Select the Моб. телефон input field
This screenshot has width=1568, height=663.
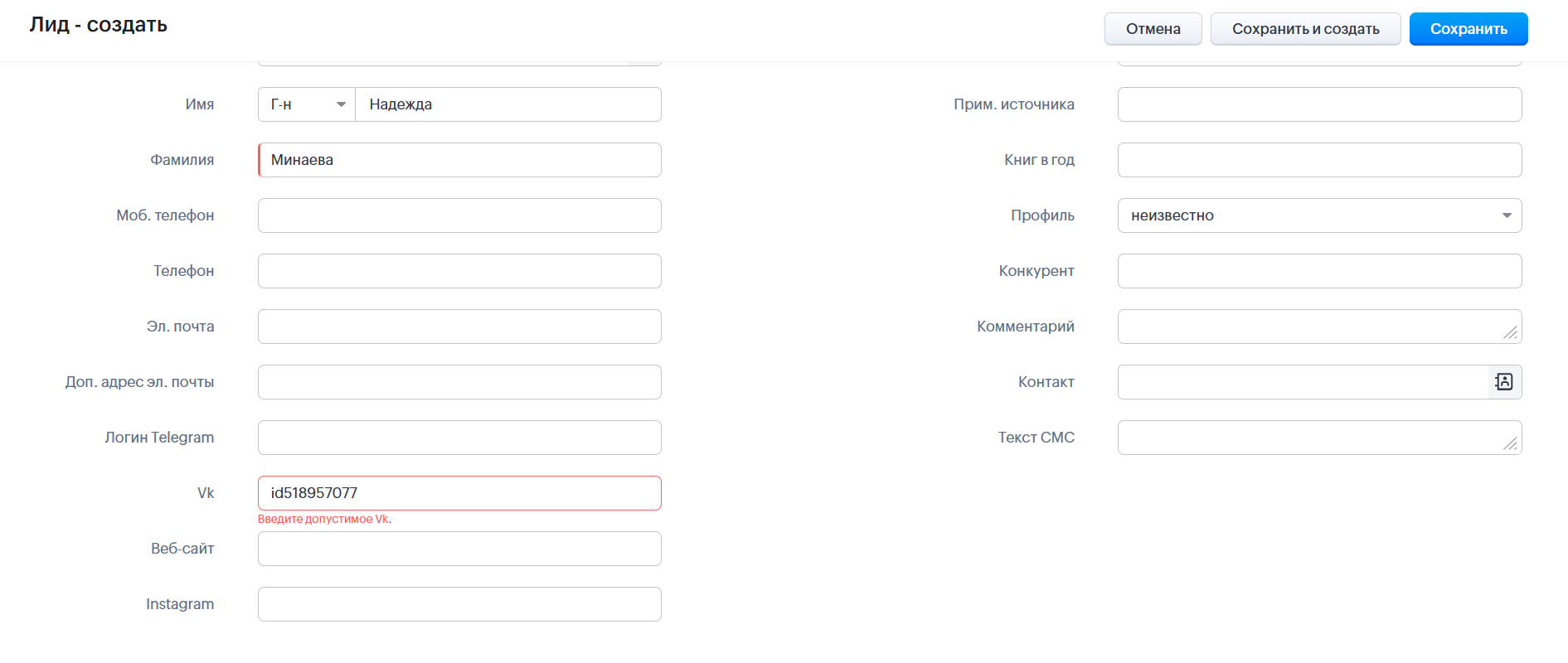click(x=459, y=215)
